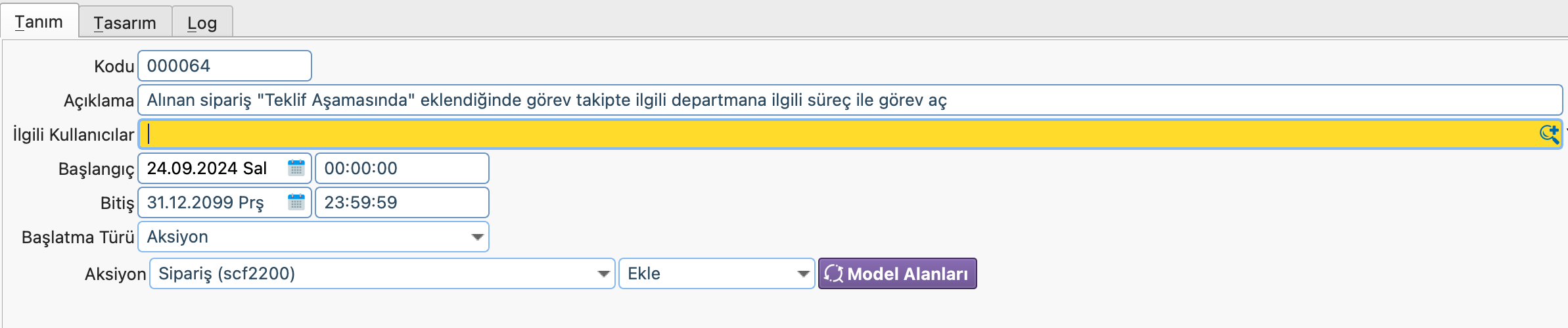
Task: Expand the Ekle operation dropdown
Action: (x=803, y=273)
